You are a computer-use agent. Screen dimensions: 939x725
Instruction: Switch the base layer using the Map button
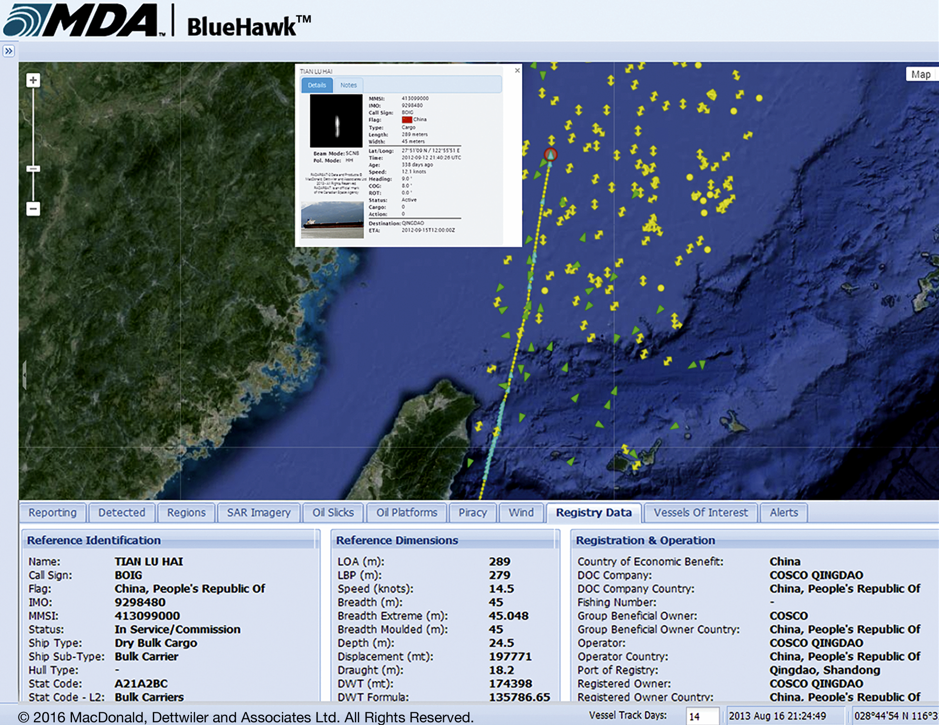point(921,74)
